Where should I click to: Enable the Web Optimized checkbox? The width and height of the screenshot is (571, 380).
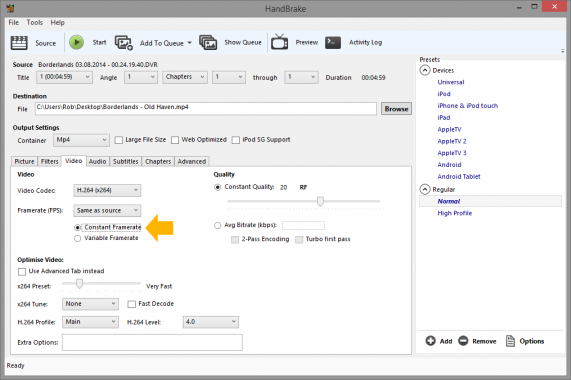tap(175, 140)
